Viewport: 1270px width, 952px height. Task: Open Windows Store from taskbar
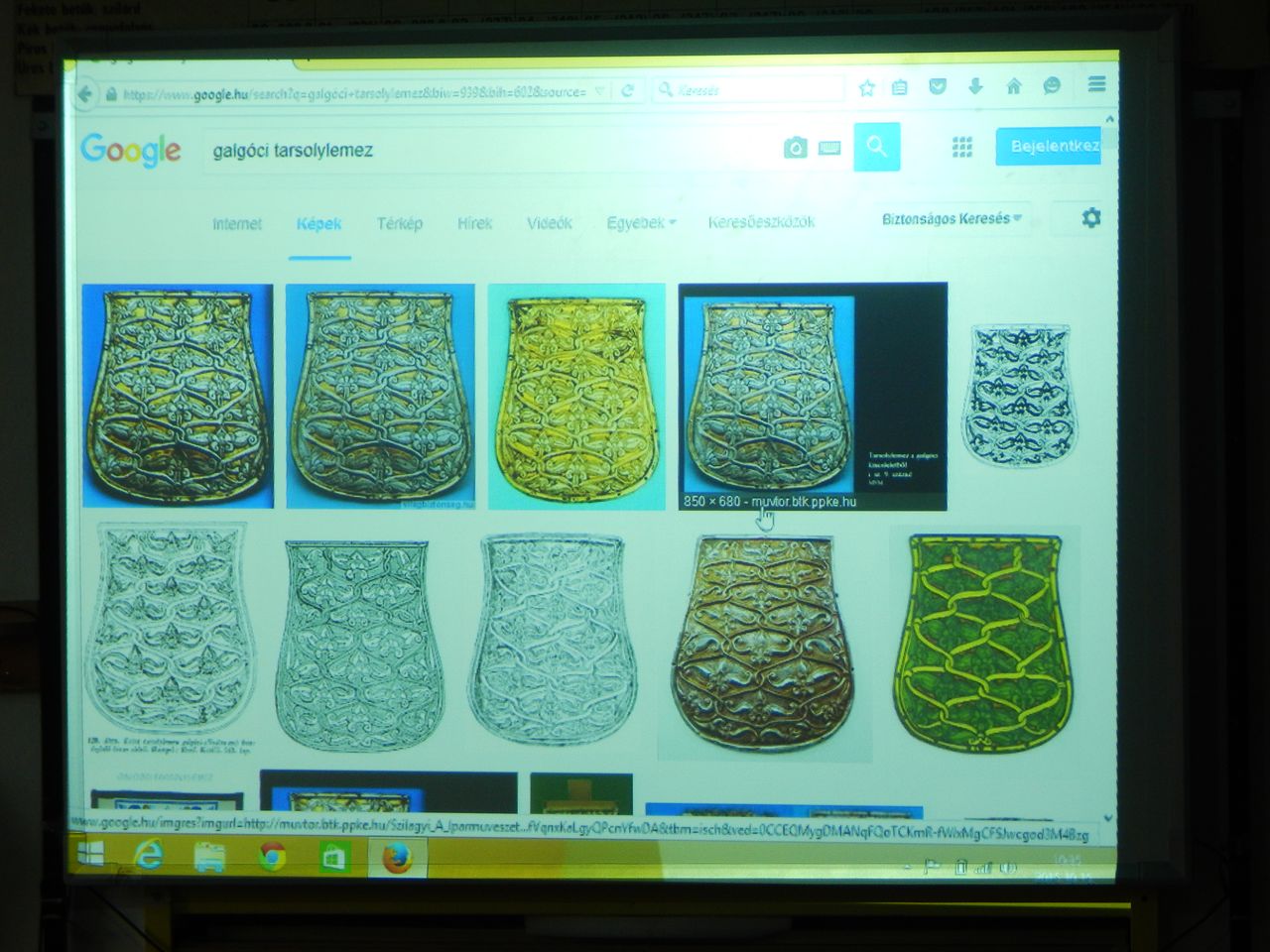click(x=334, y=858)
